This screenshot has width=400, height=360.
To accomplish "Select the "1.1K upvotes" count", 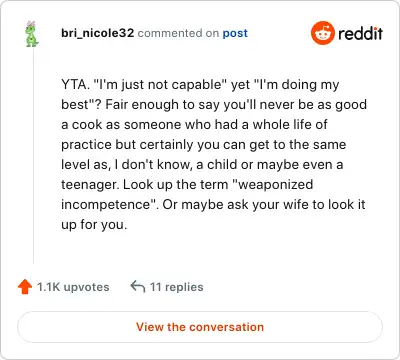I will coord(73,287).
